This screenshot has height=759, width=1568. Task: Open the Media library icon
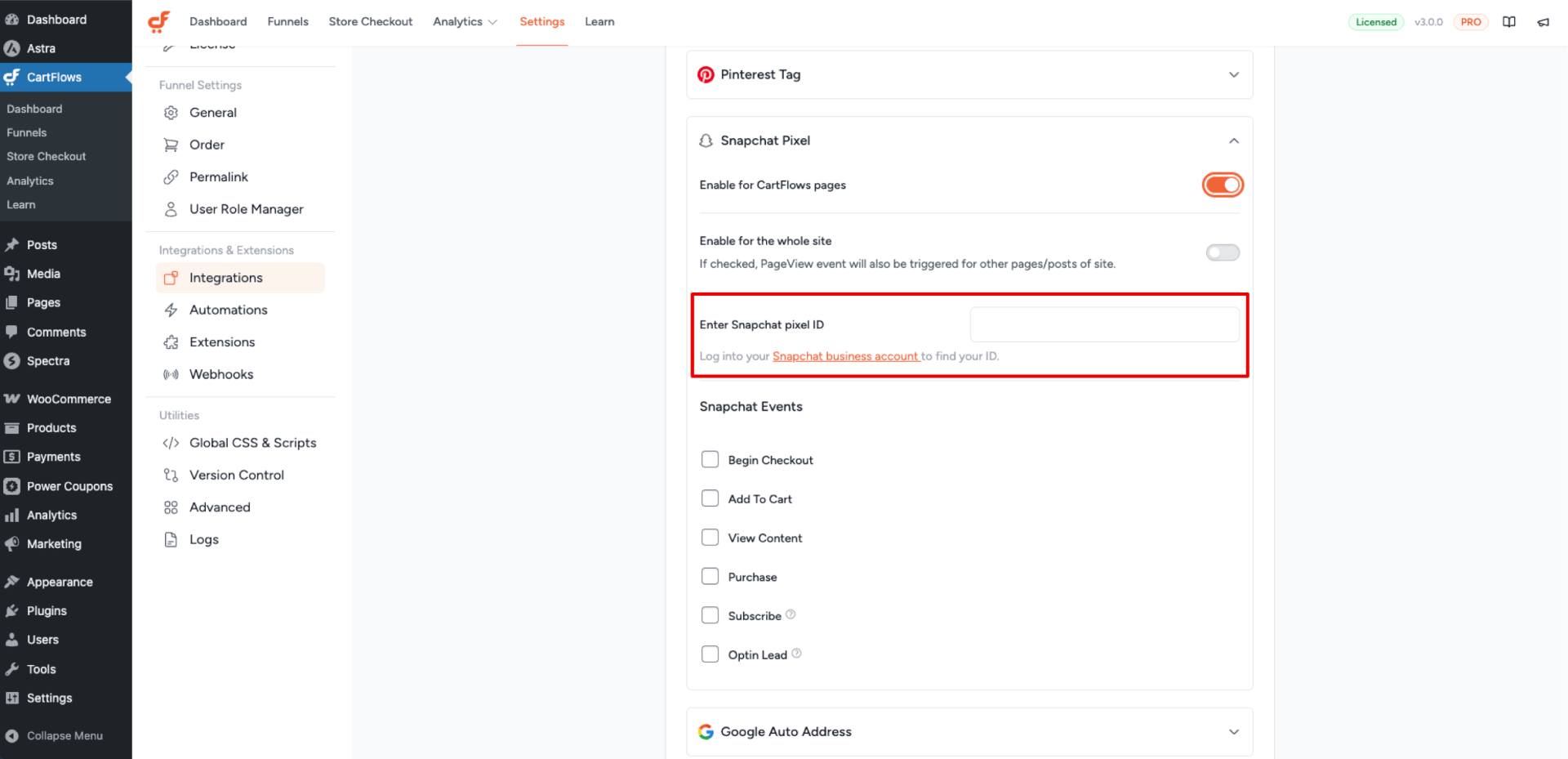tap(11, 274)
